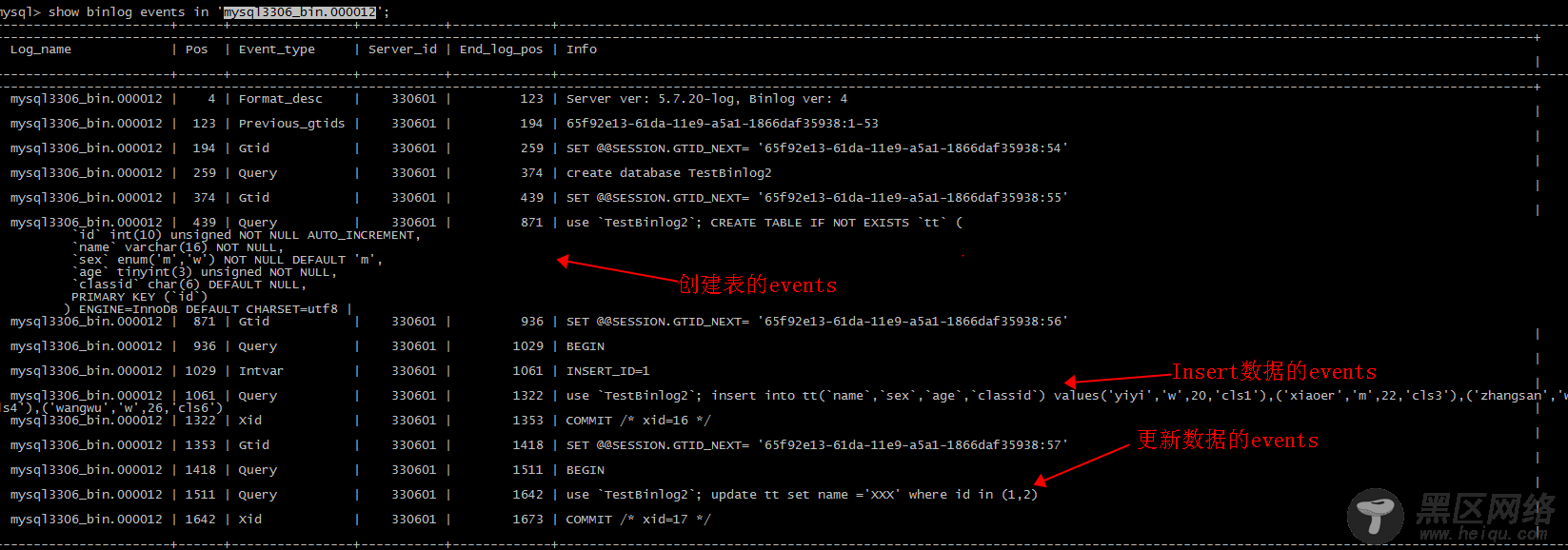
Task: Click the 'End_log_pos' column header
Action: [502, 49]
